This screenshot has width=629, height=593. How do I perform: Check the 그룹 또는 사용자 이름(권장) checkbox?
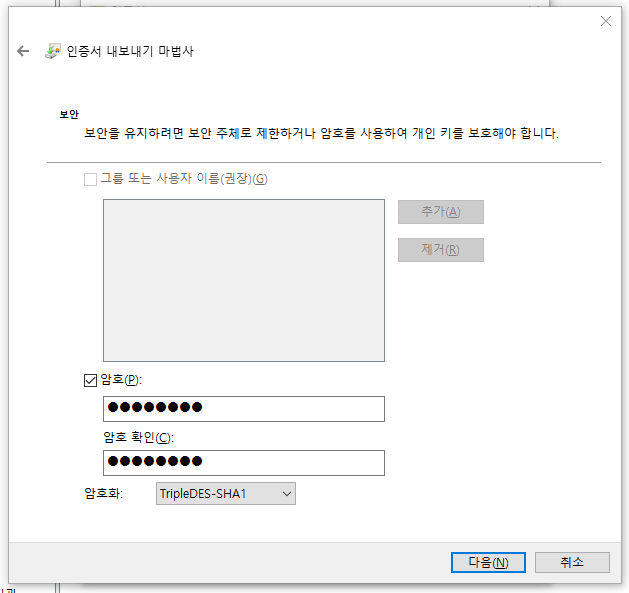click(x=91, y=179)
